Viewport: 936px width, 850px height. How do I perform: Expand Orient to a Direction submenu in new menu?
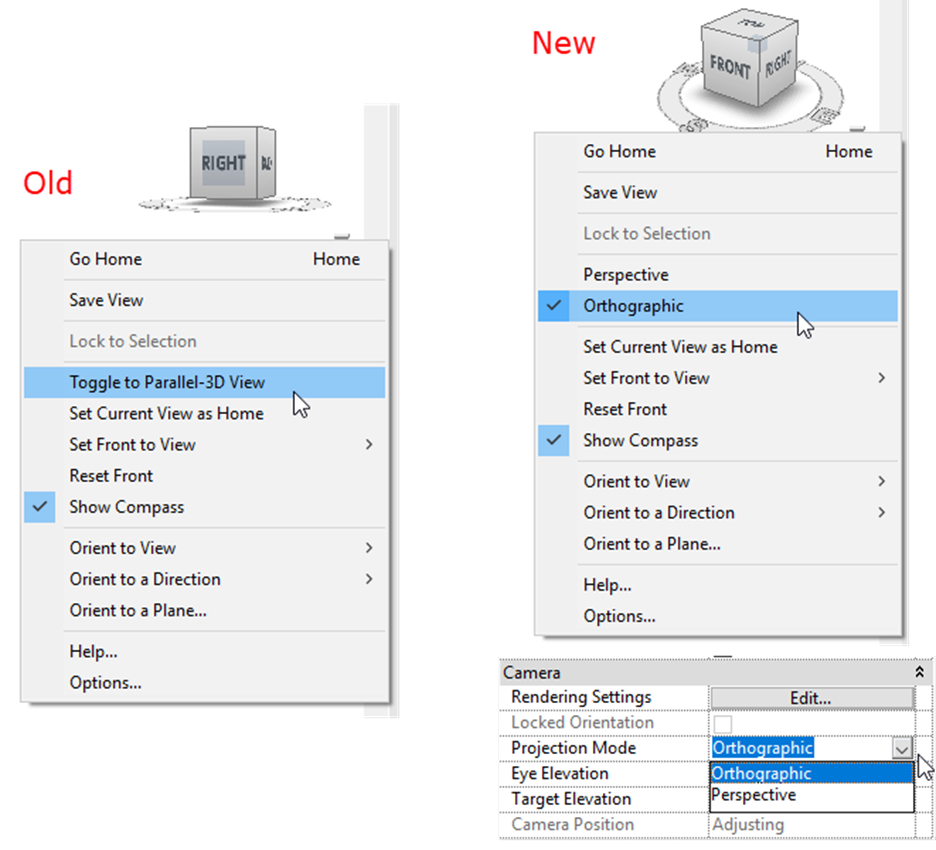click(x=881, y=513)
